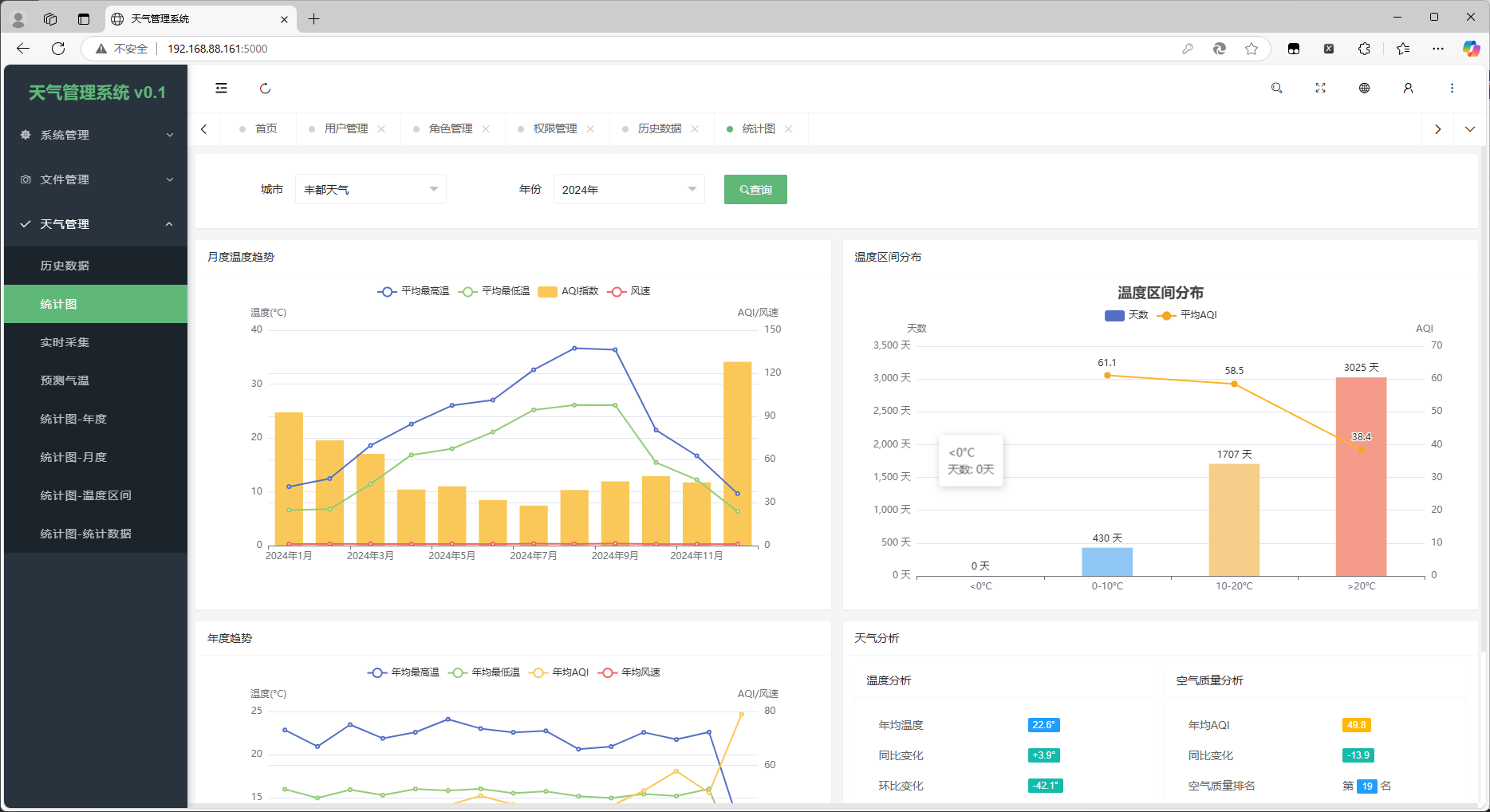Open 统计图-月度 sidebar link
The width and height of the screenshot is (1490, 812).
click(96, 457)
